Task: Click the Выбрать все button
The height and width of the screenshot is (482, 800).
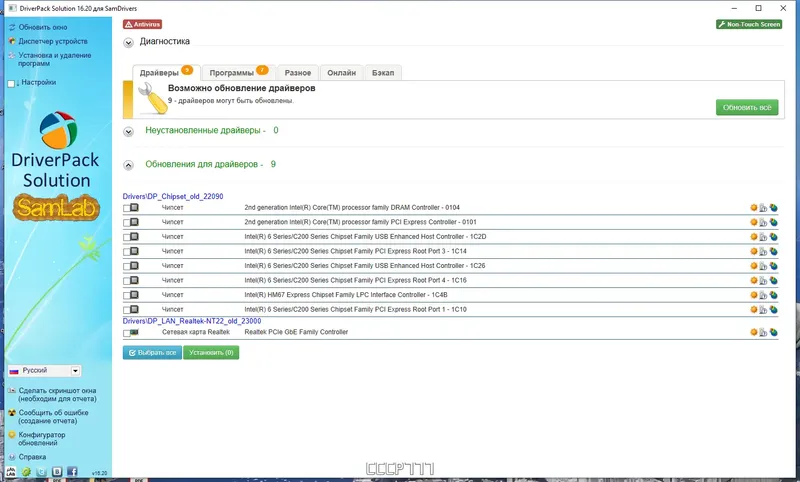Action: 152,352
